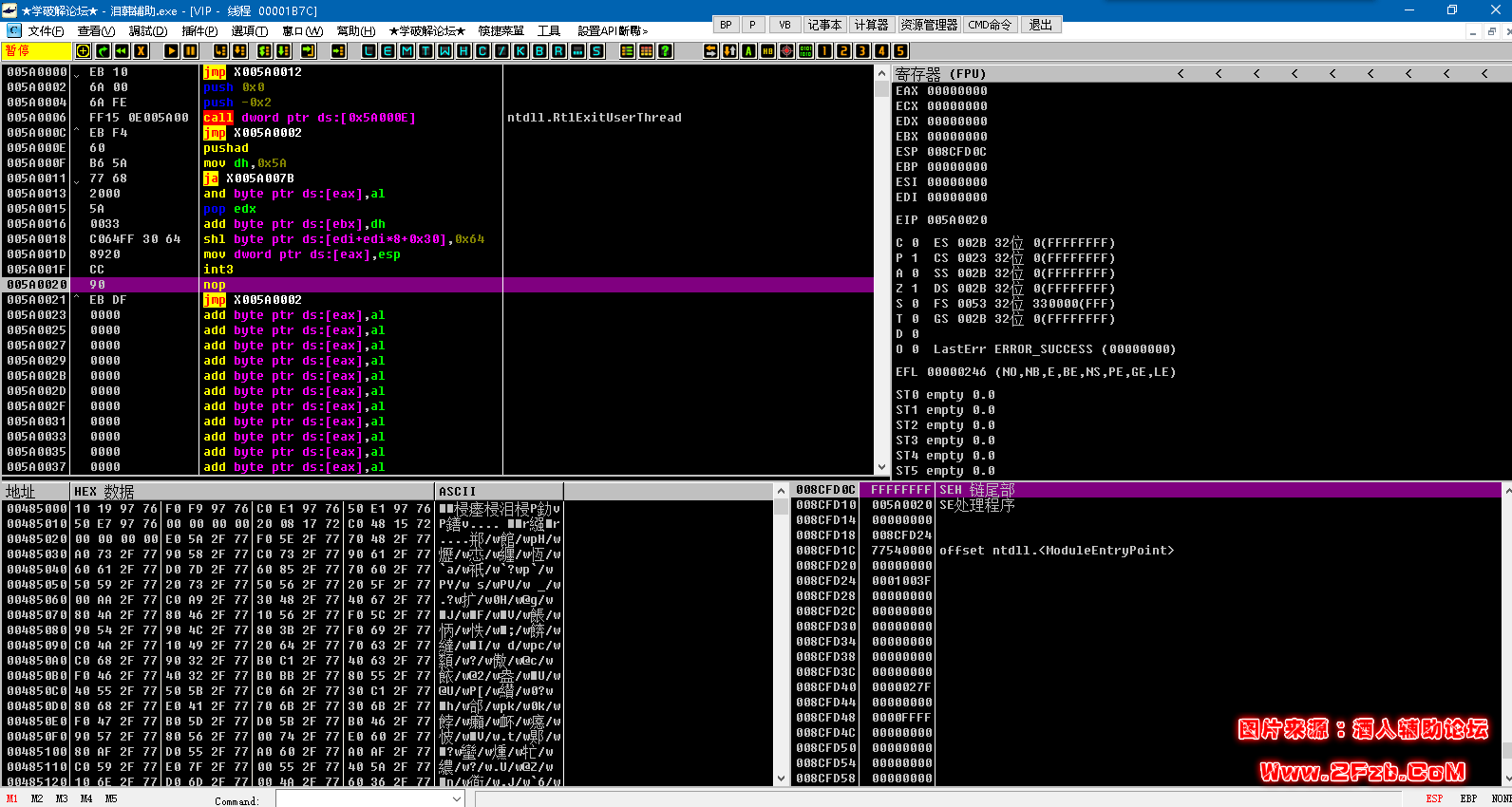Open the 文件(F) menu
Viewport: 1512px width, 807px height.
coord(46,31)
